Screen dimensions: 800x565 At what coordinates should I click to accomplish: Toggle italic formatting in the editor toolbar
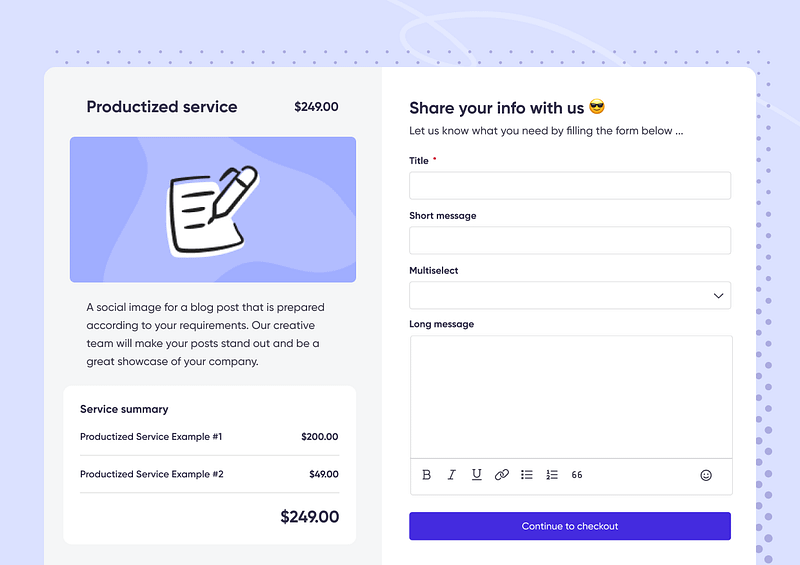451,475
